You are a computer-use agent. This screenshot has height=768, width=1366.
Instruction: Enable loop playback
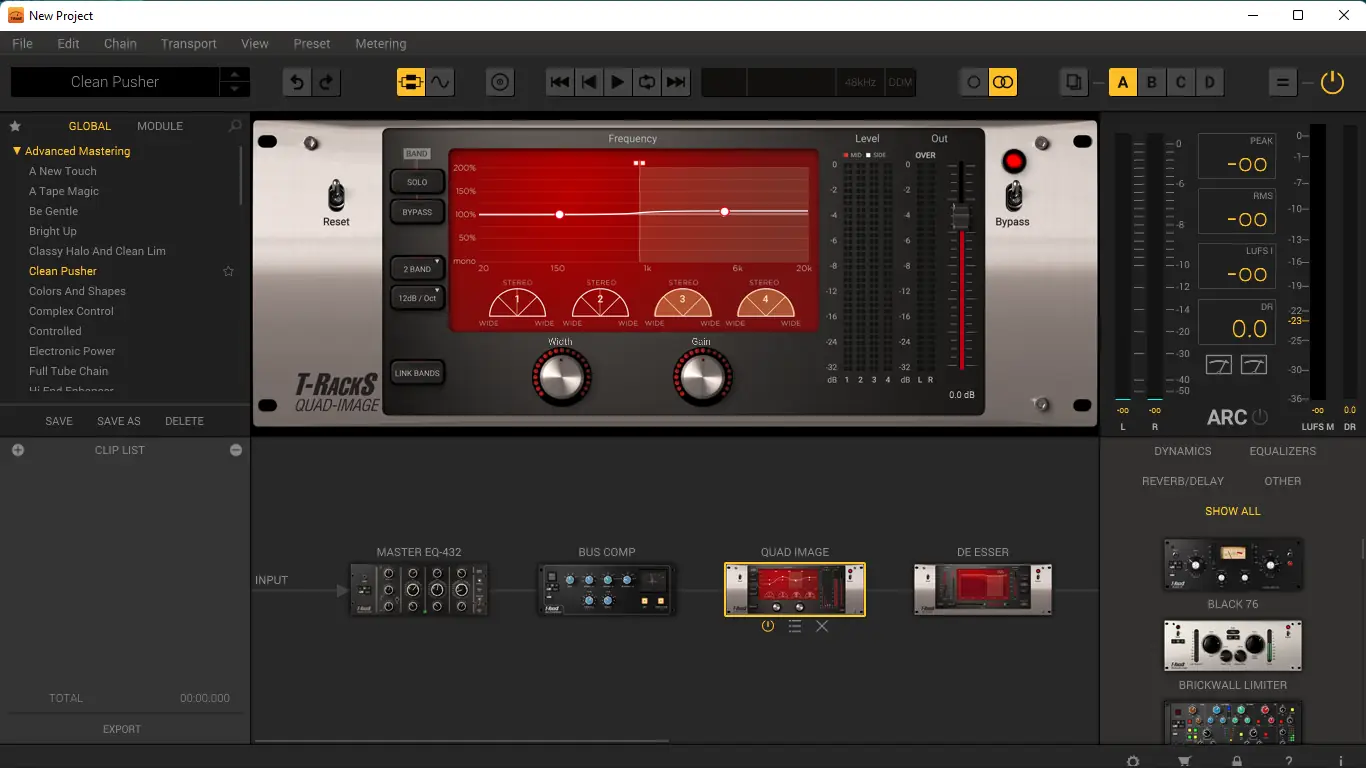pyautogui.click(x=647, y=82)
